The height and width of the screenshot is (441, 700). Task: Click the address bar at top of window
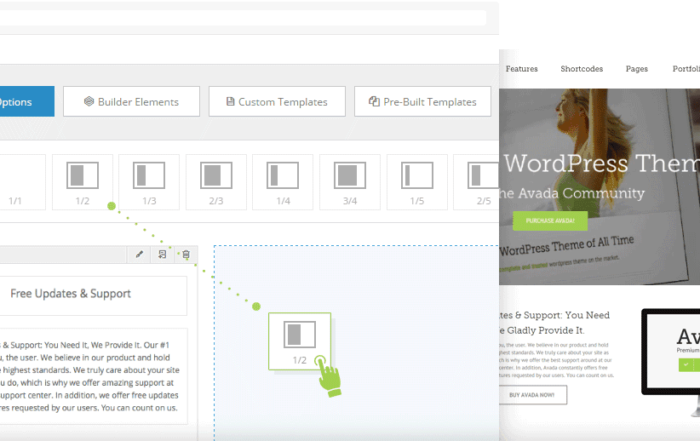click(x=242, y=17)
